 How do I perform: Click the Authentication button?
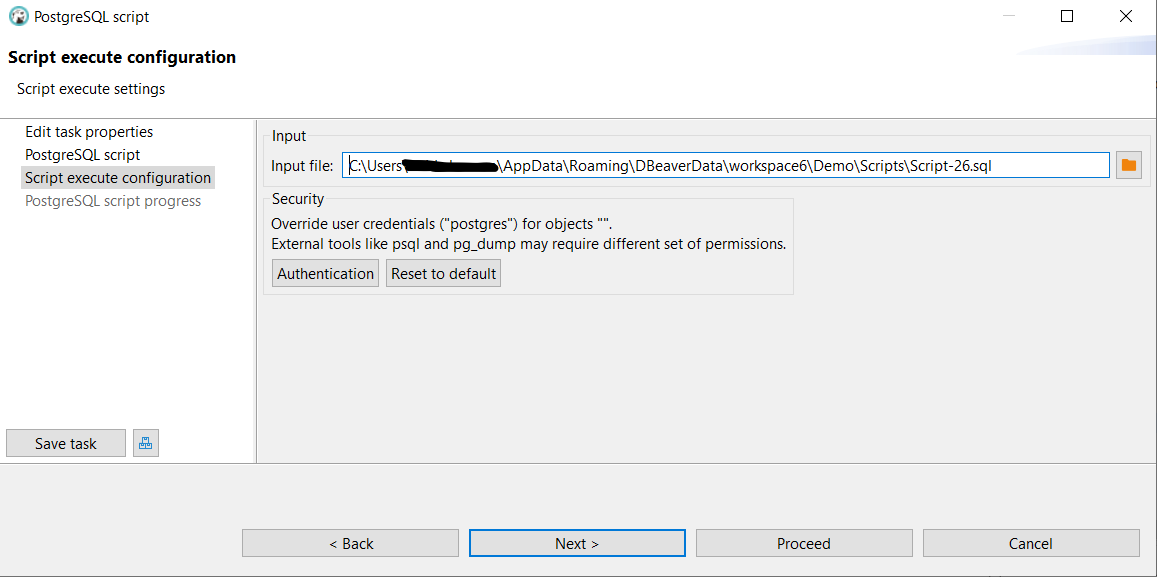coord(325,272)
